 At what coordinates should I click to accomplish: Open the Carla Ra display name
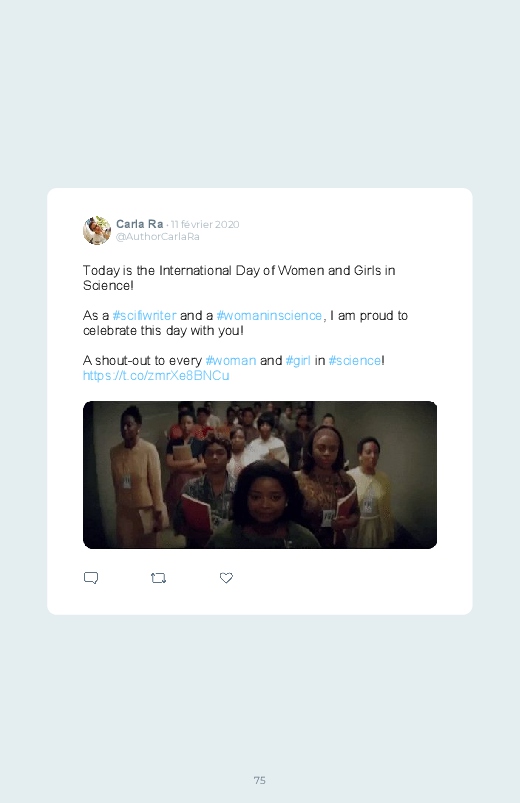tap(139, 224)
